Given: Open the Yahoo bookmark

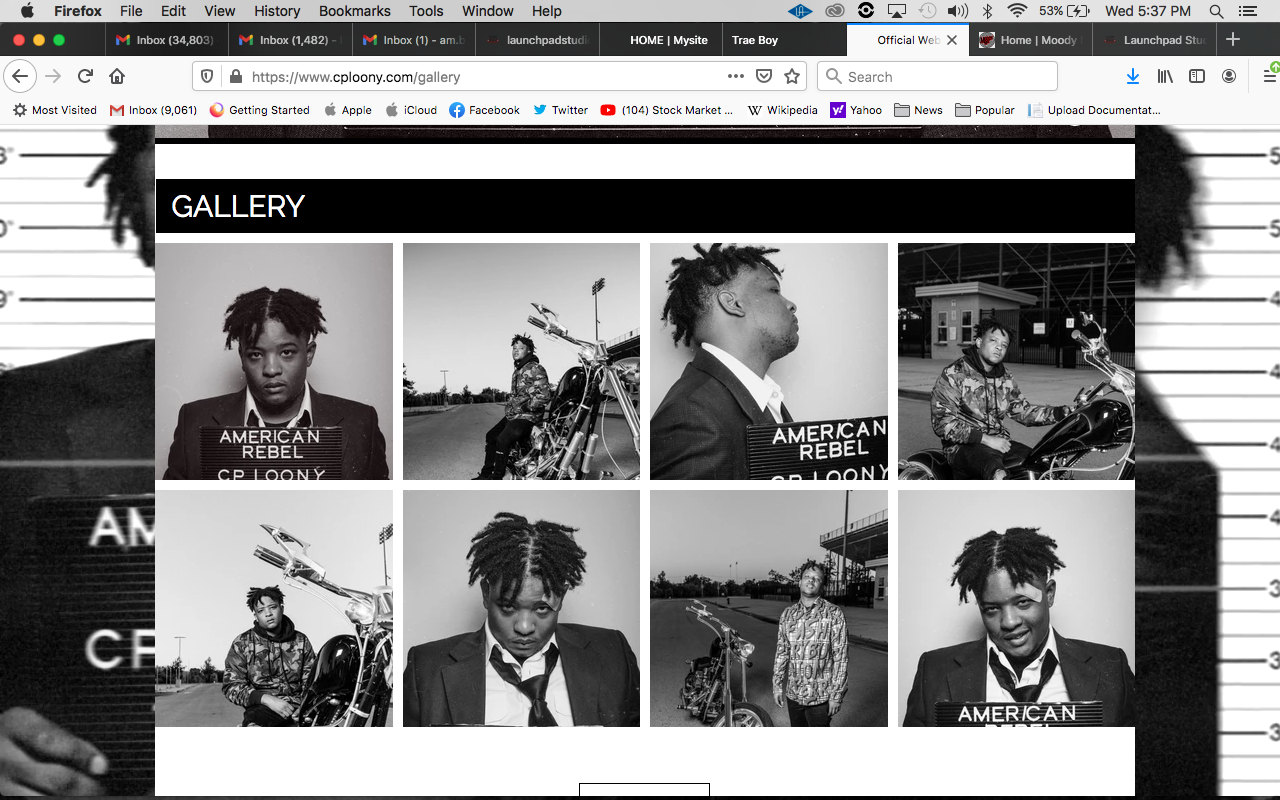Looking at the screenshot, I should coord(856,110).
